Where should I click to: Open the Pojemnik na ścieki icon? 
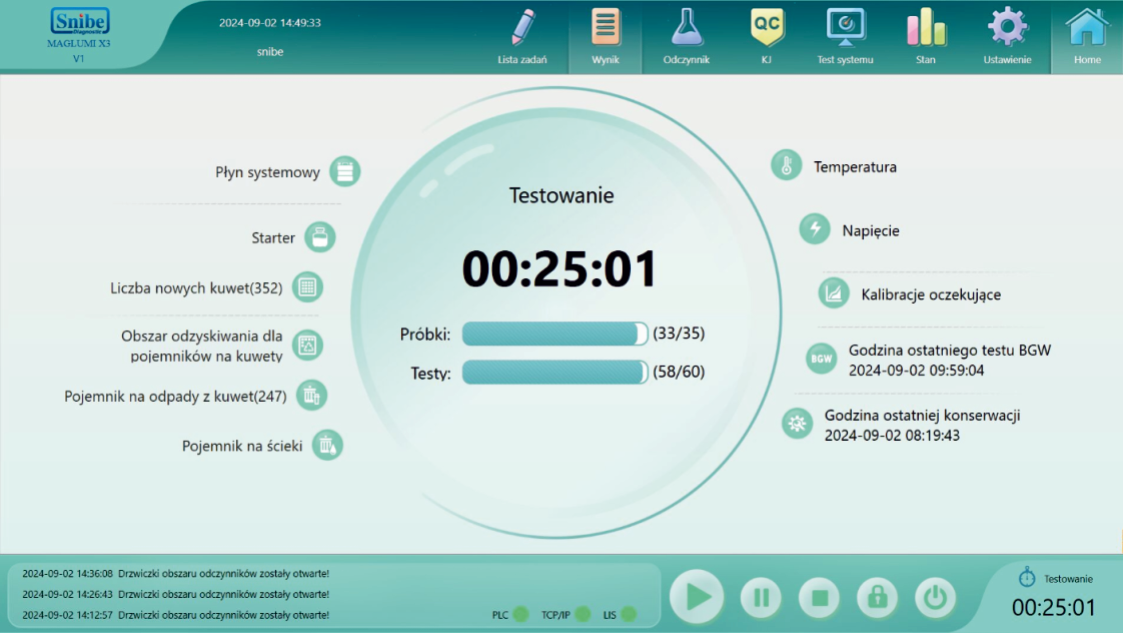pyautogui.click(x=327, y=445)
